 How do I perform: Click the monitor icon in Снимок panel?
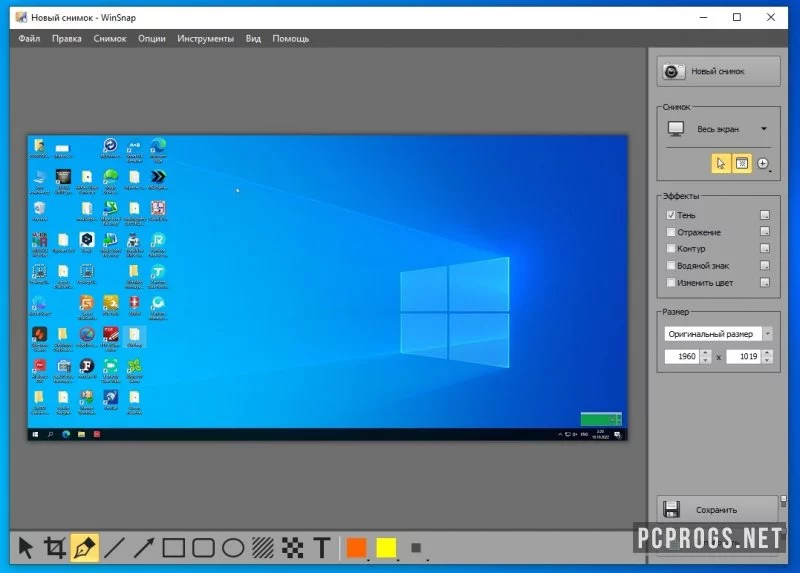[676, 129]
